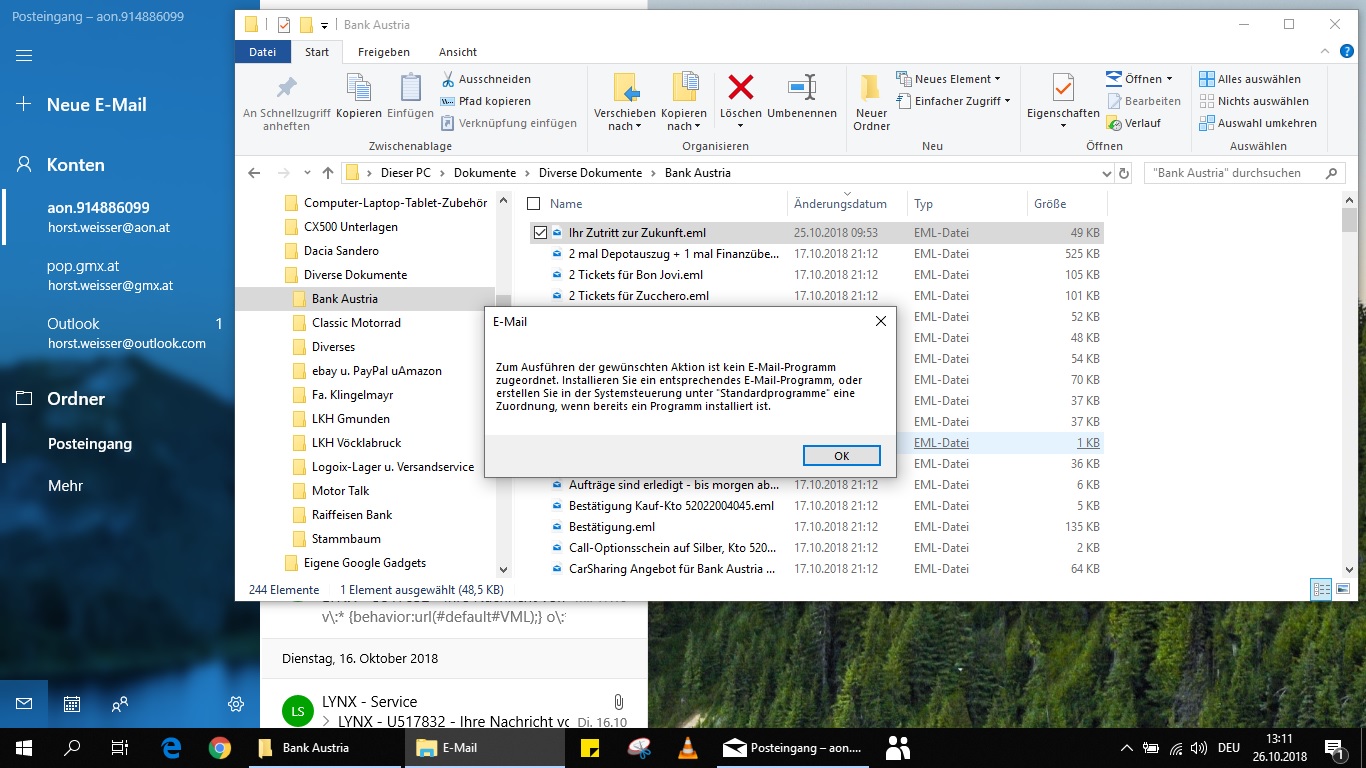Open recent locations dropdown arrow
This screenshot has width=1366, height=768.
coord(308,173)
